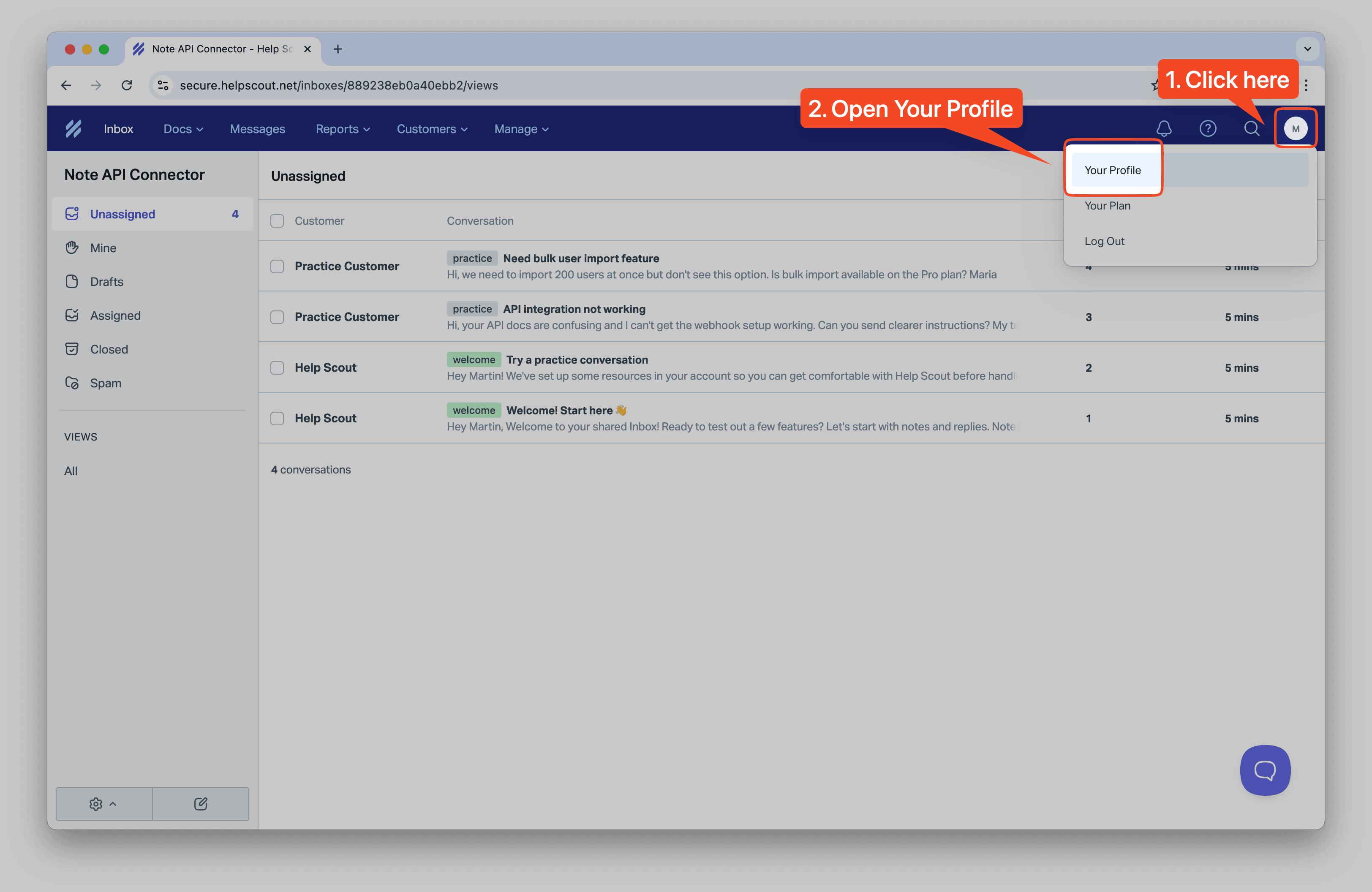Click the 4 conversations count text
Image resolution: width=1372 pixels, height=892 pixels.
click(311, 470)
